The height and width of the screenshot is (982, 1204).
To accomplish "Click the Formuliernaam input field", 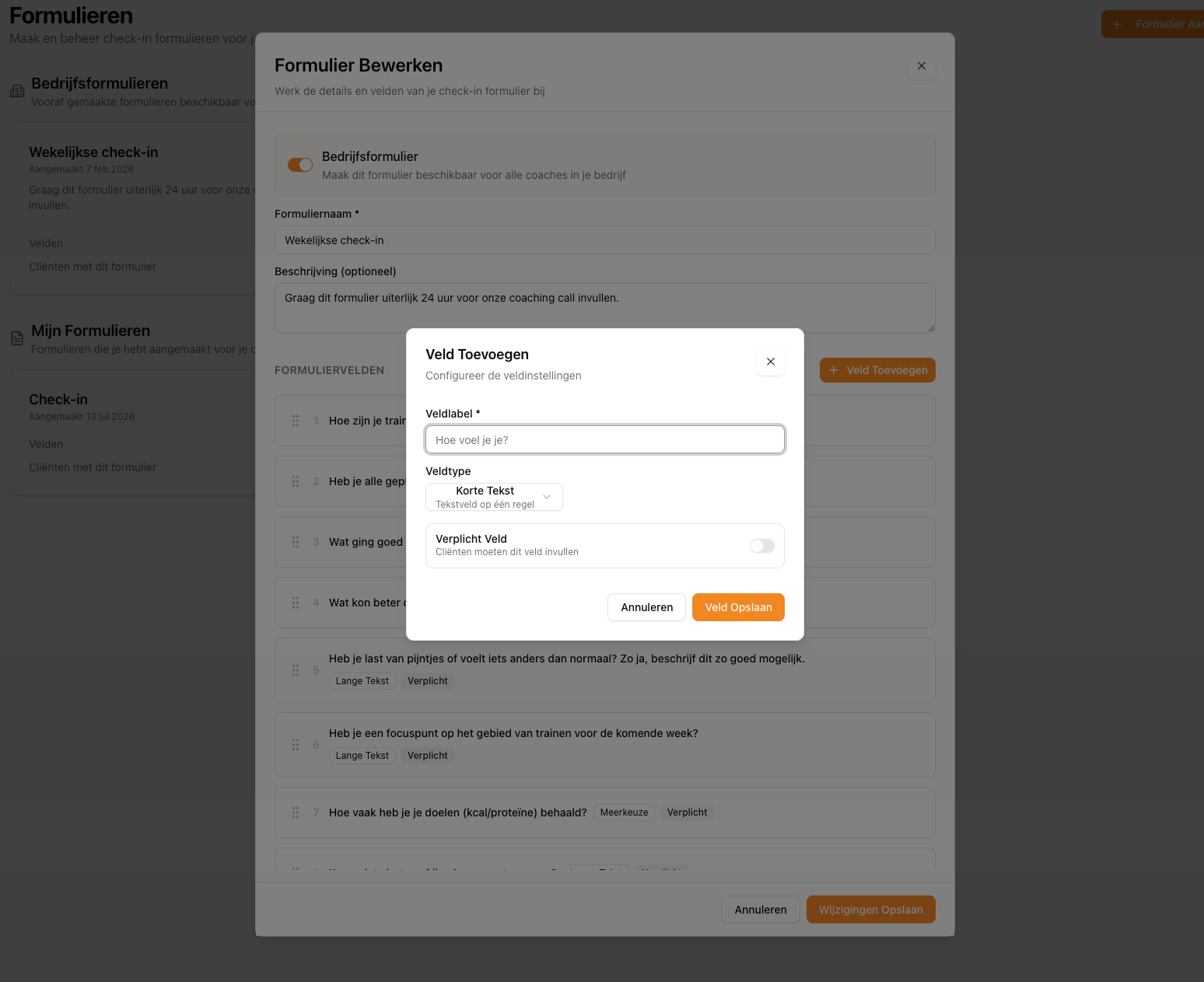I will (605, 239).
